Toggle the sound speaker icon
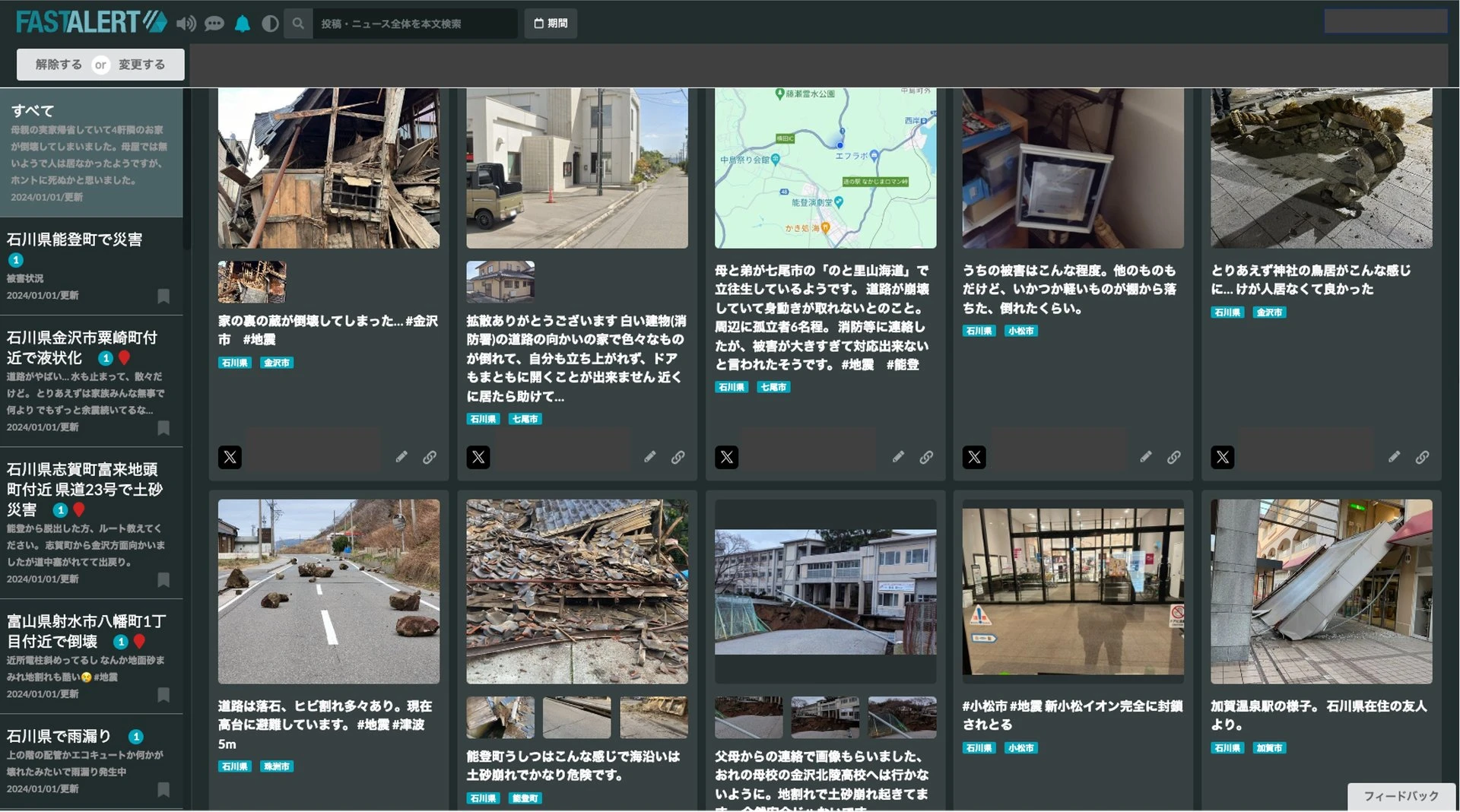Viewport: 1460px width, 812px height. pos(186,24)
